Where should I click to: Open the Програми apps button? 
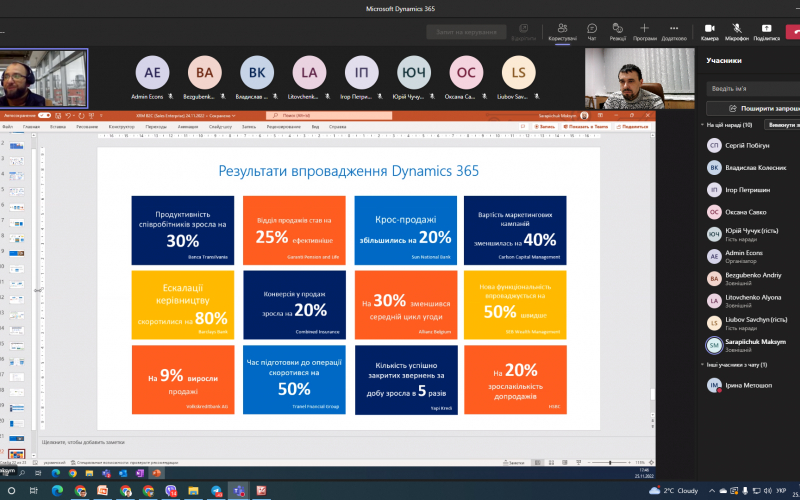coord(644,32)
